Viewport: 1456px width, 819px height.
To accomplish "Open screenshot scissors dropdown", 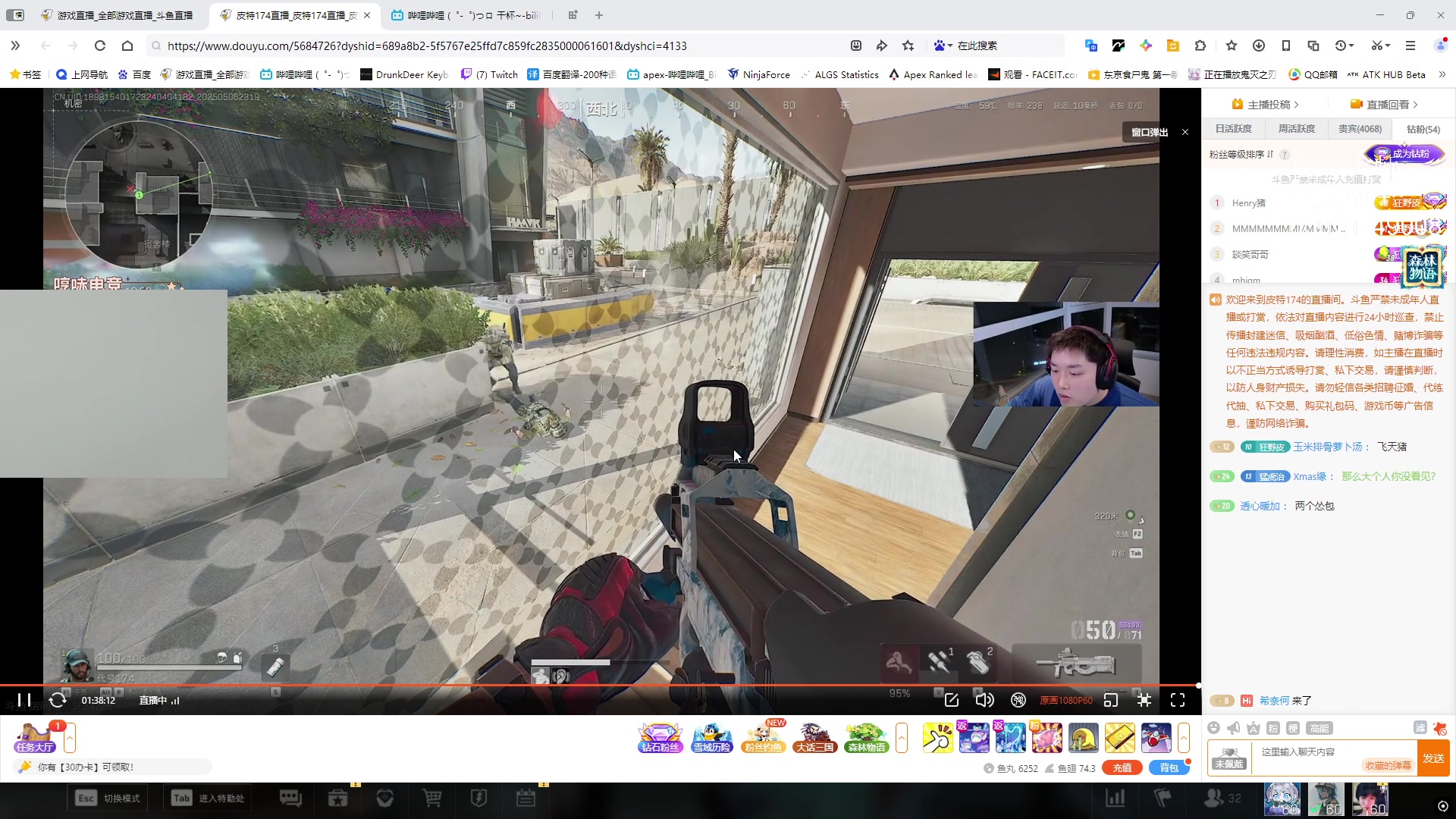I will point(1380,45).
